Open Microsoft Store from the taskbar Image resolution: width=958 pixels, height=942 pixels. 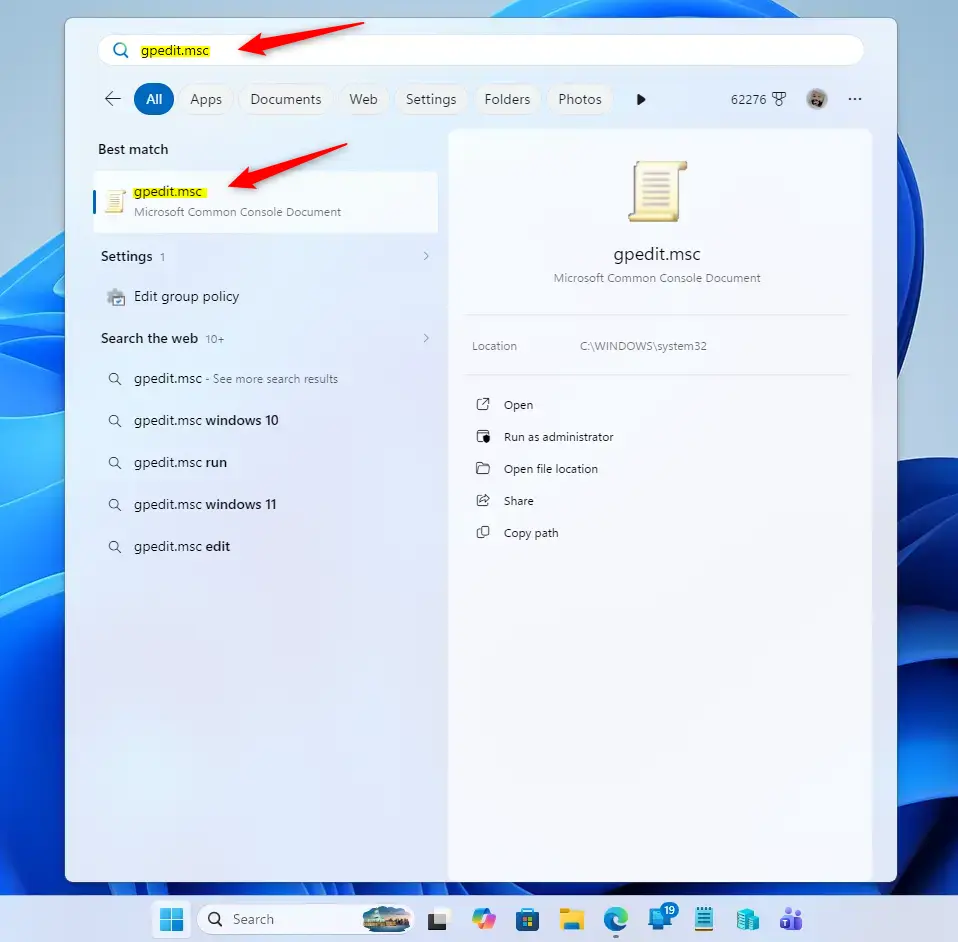tap(527, 919)
